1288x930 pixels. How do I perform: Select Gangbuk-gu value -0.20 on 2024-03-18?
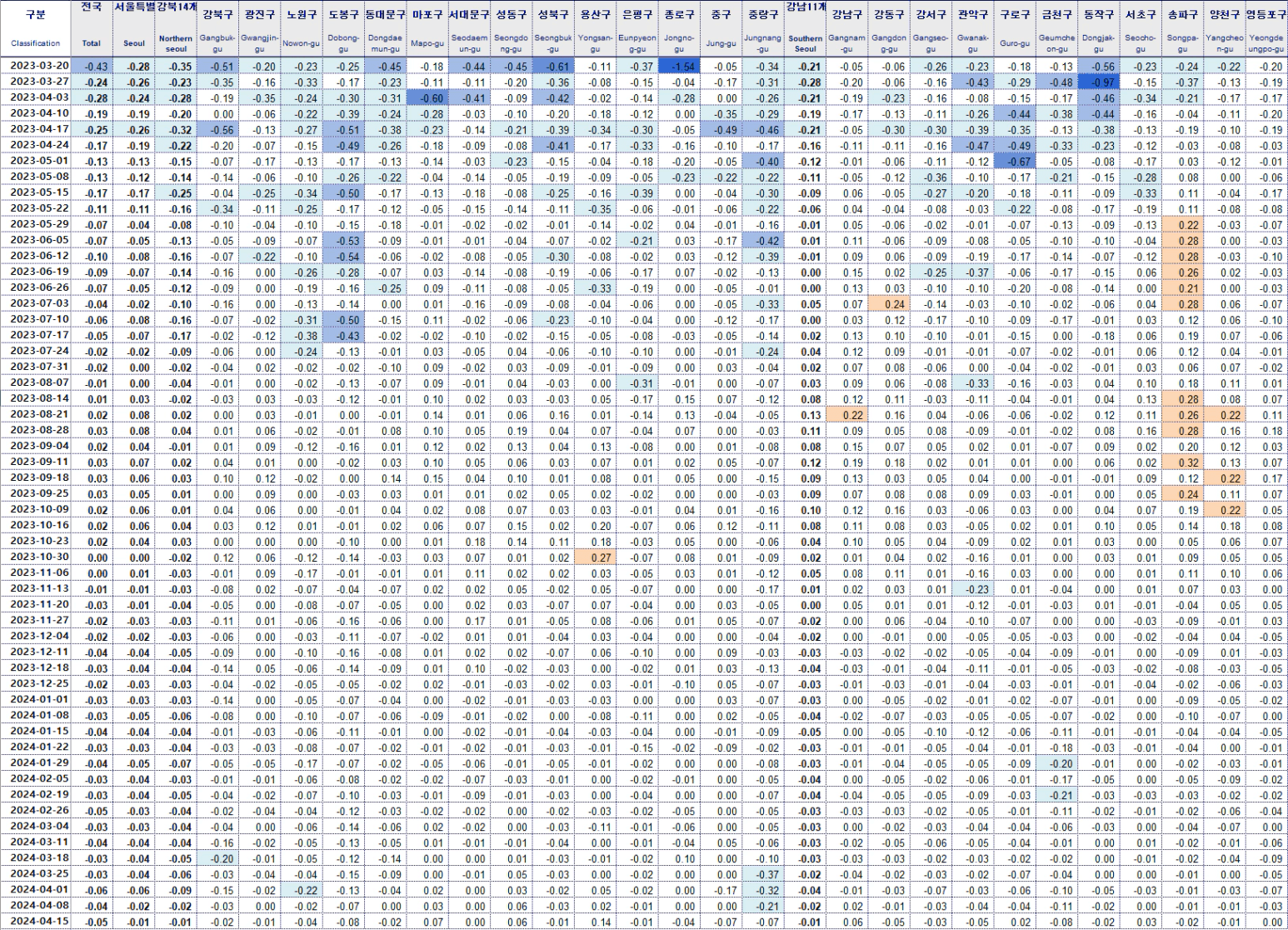tap(218, 858)
